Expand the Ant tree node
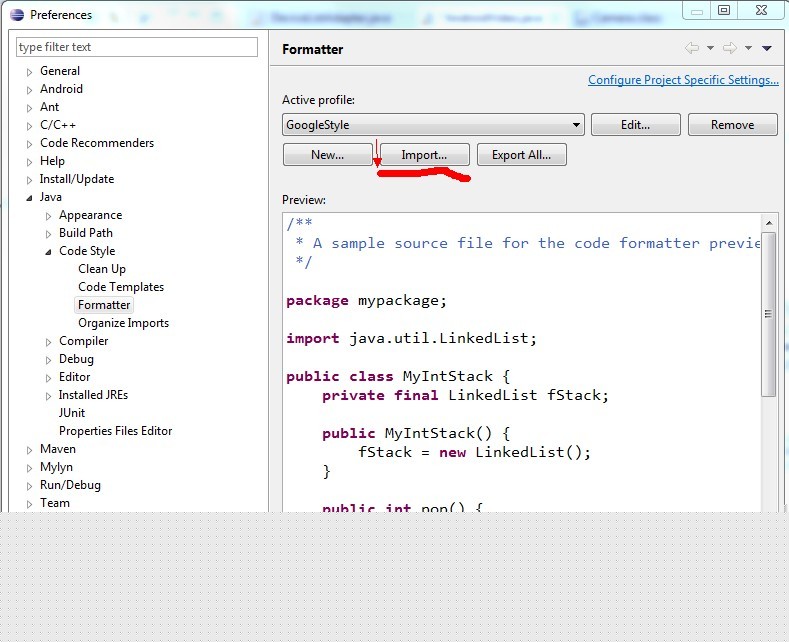789x642 pixels. [29, 108]
